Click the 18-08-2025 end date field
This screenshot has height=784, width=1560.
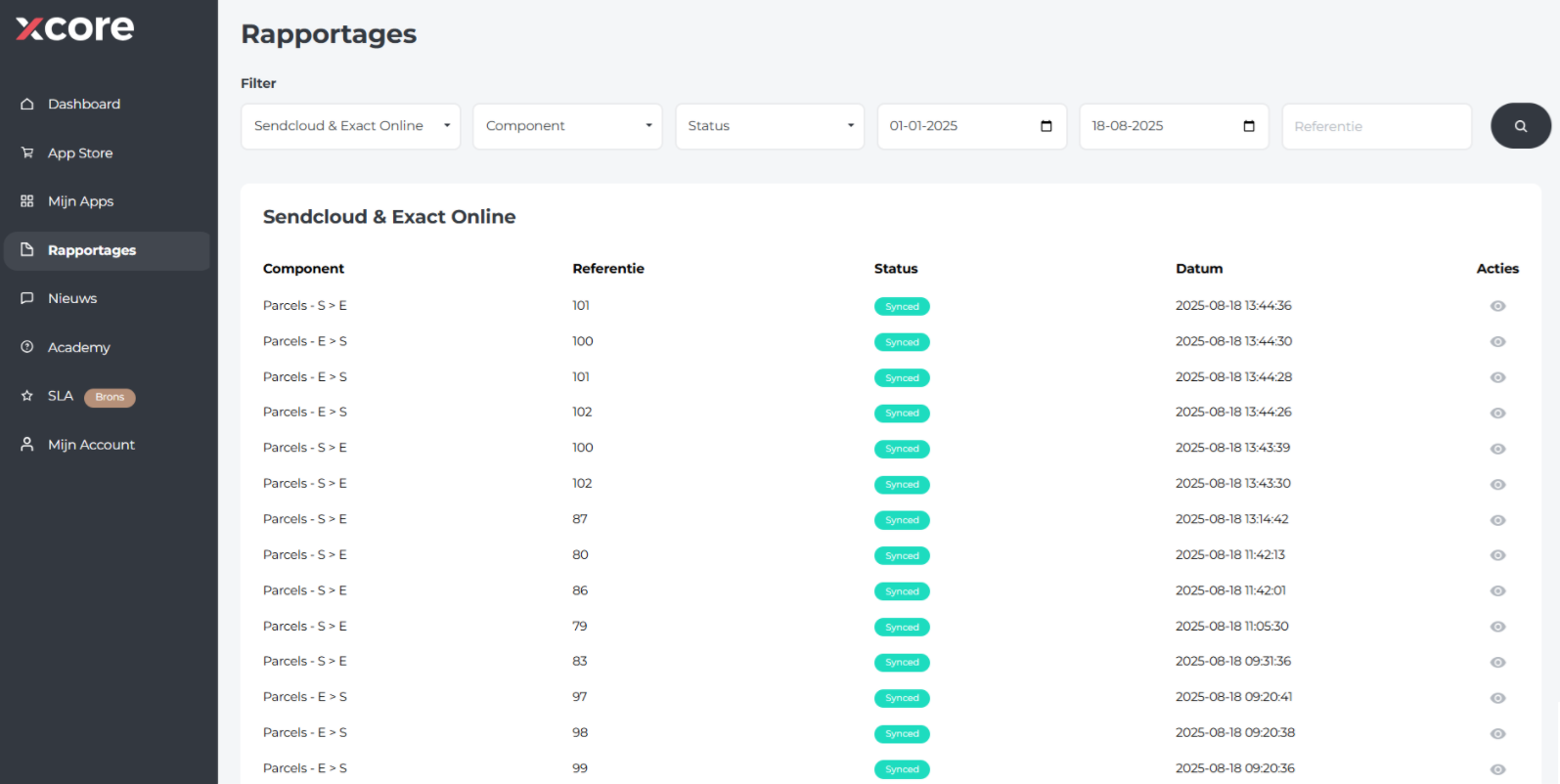pos(1174,126)
